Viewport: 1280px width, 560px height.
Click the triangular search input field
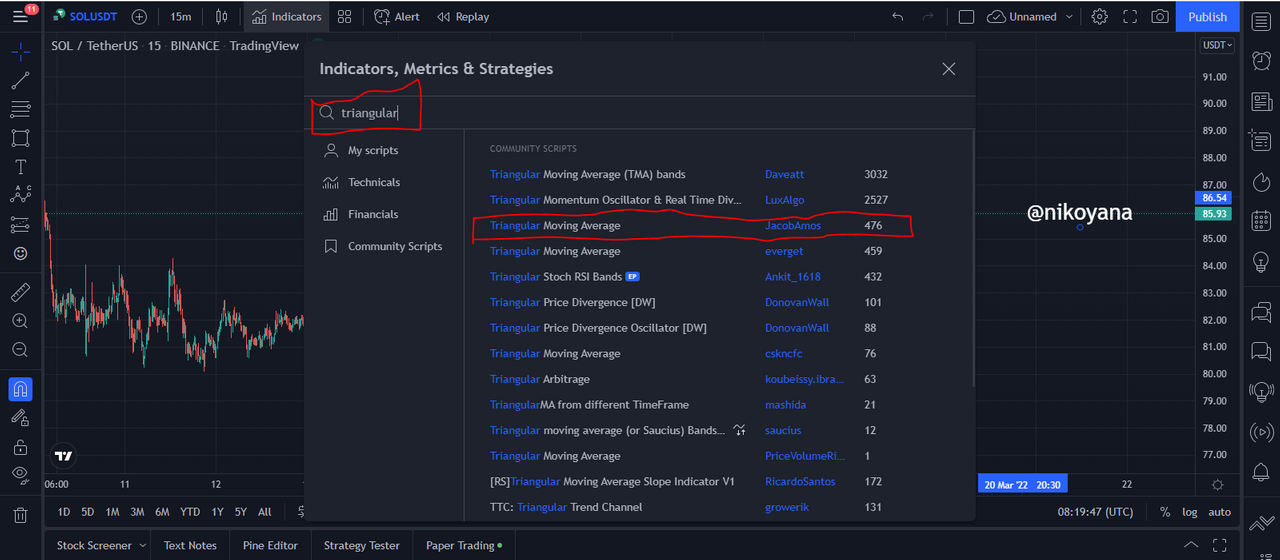640,113
